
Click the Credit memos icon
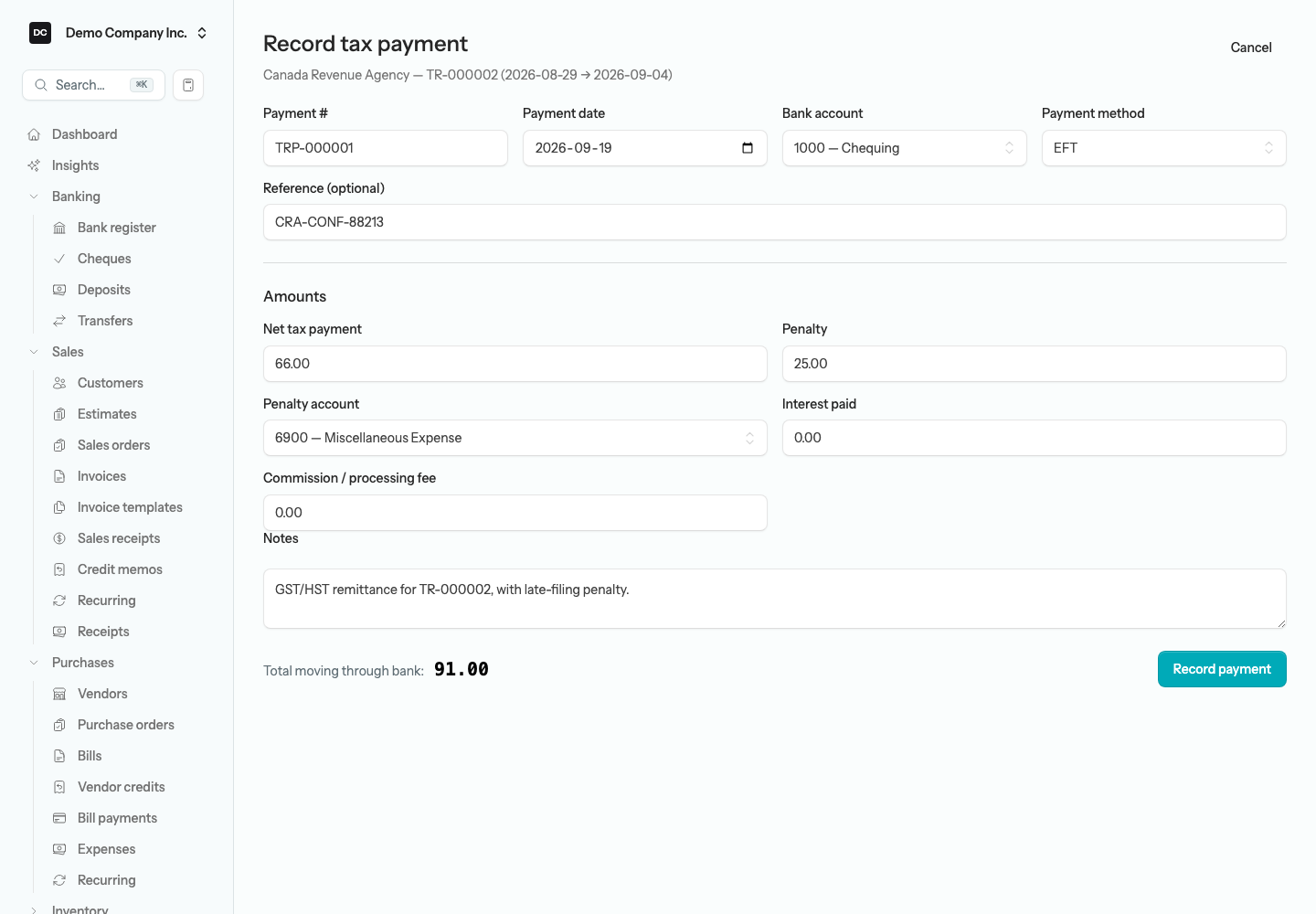[x=59, y=569]
